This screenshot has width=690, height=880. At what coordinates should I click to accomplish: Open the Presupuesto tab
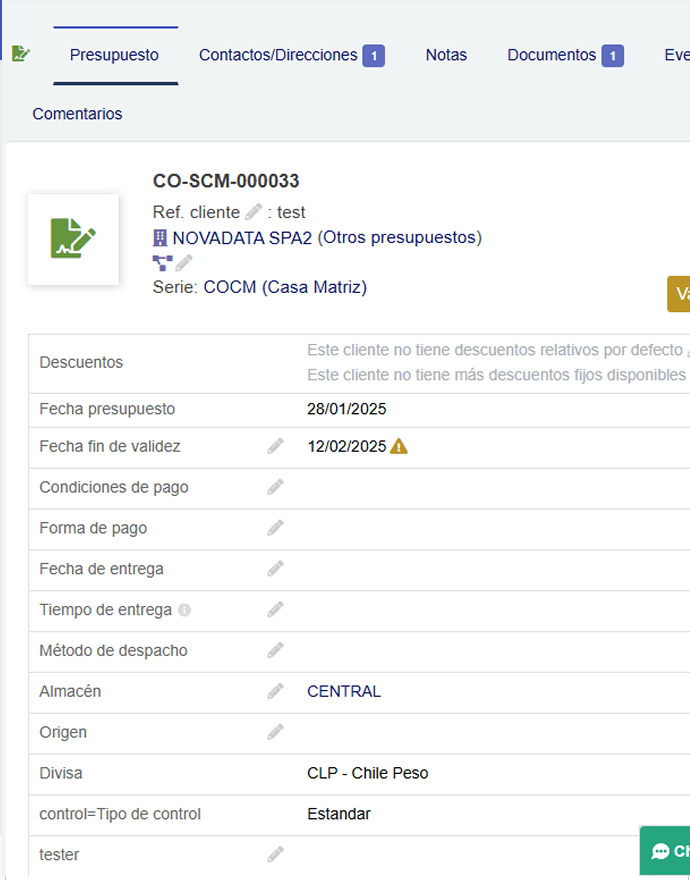pyautogui.click(x=115, y=55)
